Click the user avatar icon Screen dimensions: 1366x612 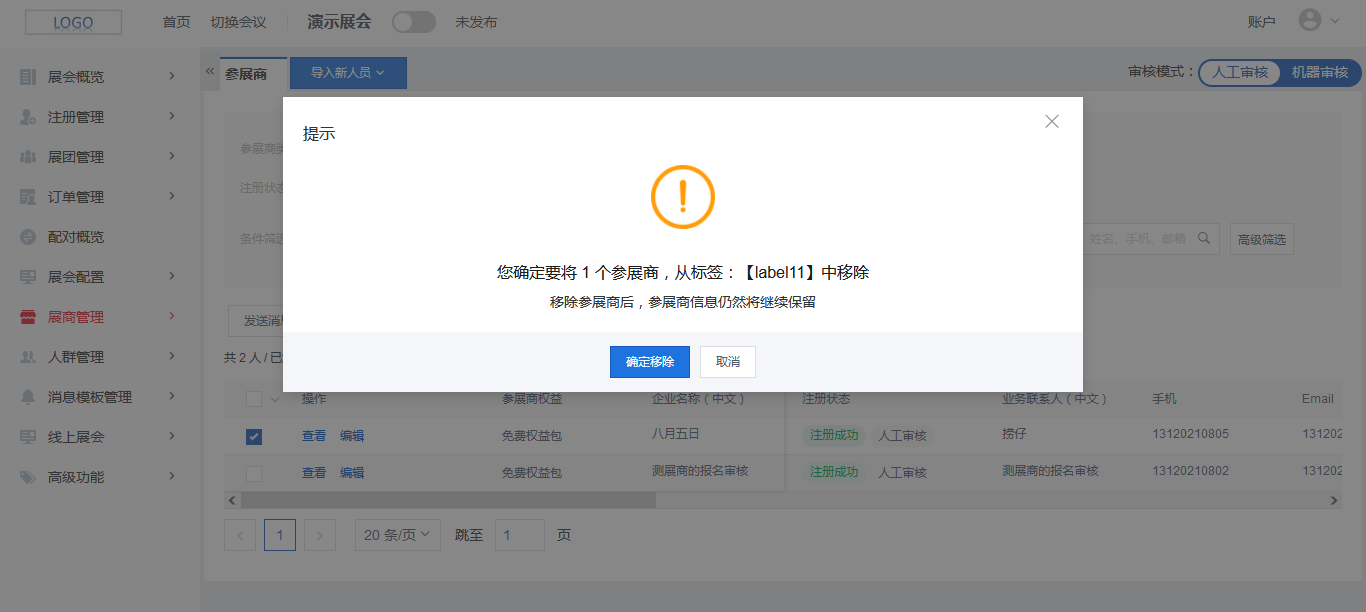[1309, 20]
